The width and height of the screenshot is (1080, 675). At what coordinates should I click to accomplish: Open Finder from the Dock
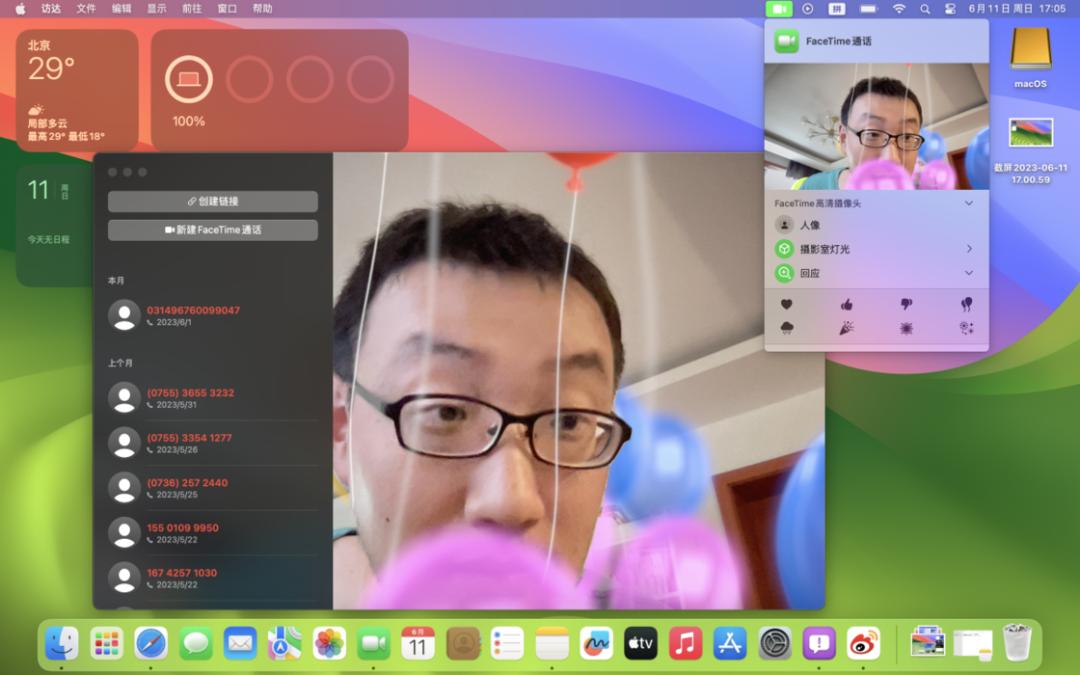[61, 644]
